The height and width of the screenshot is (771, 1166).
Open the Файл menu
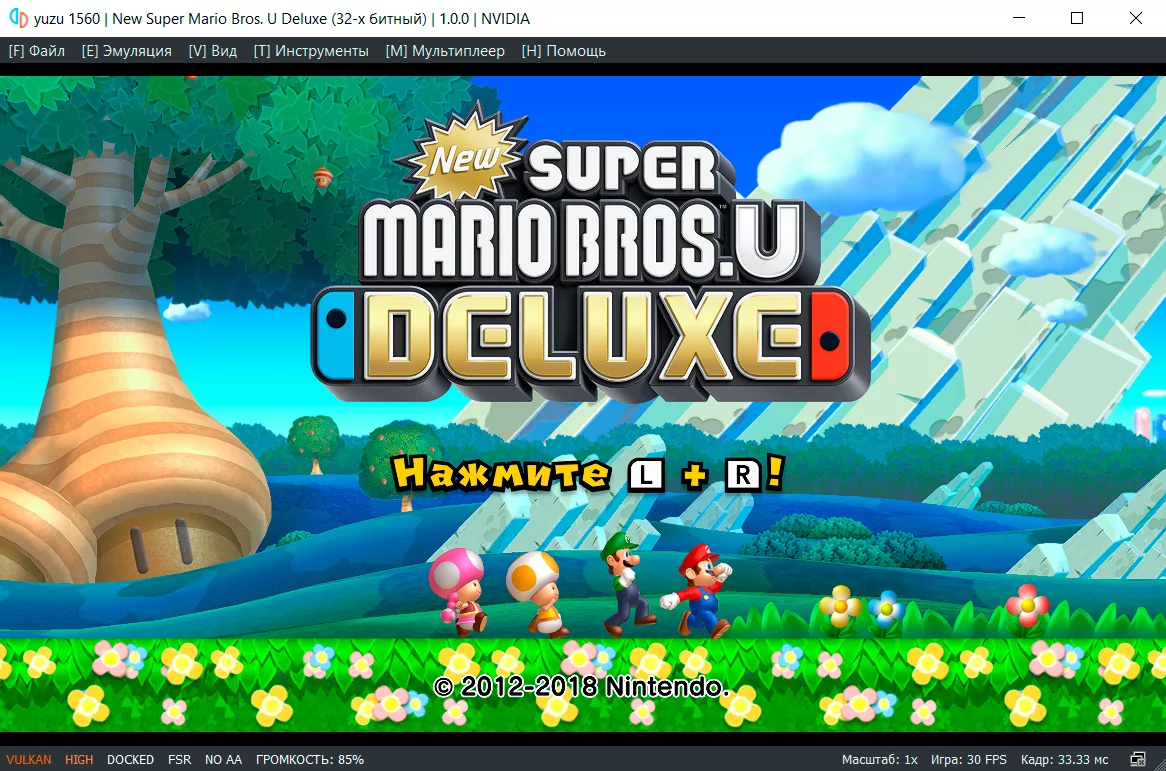(x=36, y=51)
